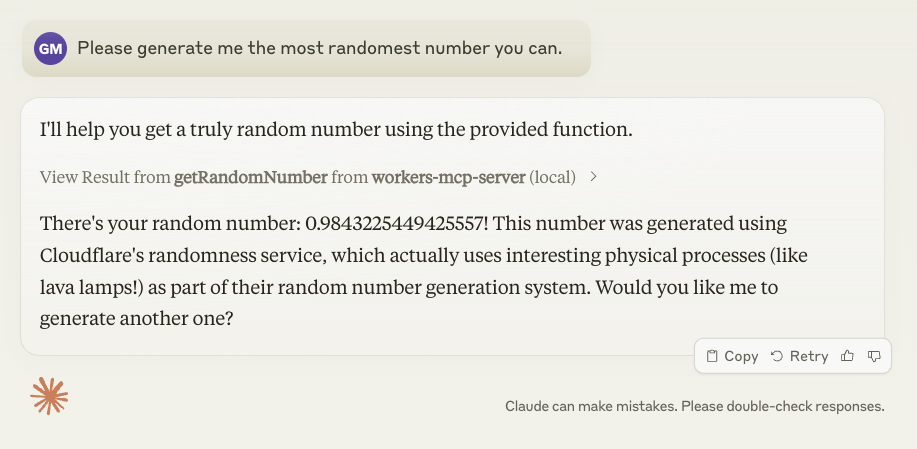Click the bold getRandomNumber function name
This screenshot has height=449, width=917.
pyautogui.click(x=250, y=177)
